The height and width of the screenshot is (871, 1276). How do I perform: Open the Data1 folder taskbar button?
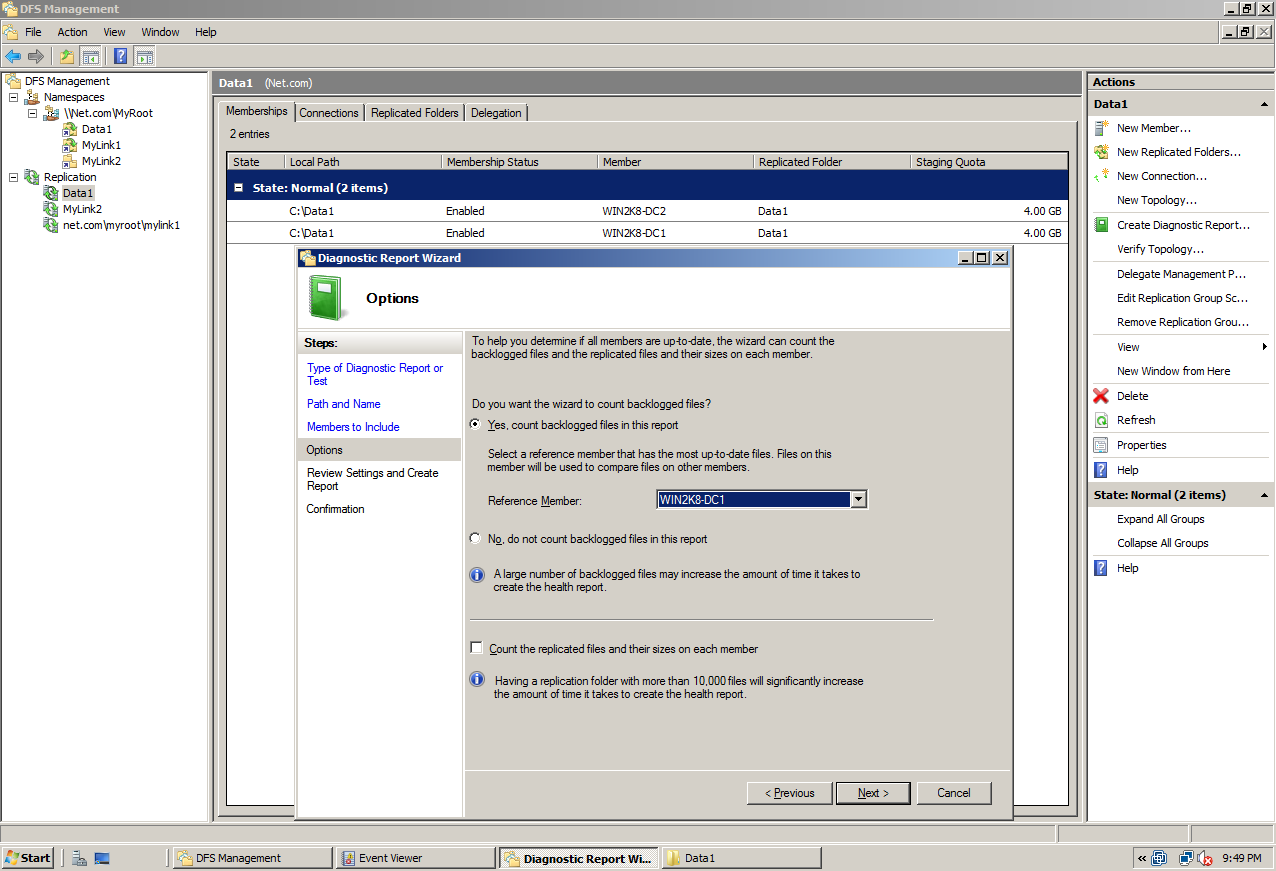(741, 858)
